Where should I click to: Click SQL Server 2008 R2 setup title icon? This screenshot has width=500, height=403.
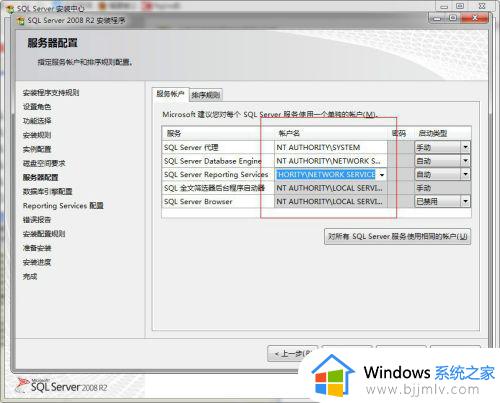point(21,21)
